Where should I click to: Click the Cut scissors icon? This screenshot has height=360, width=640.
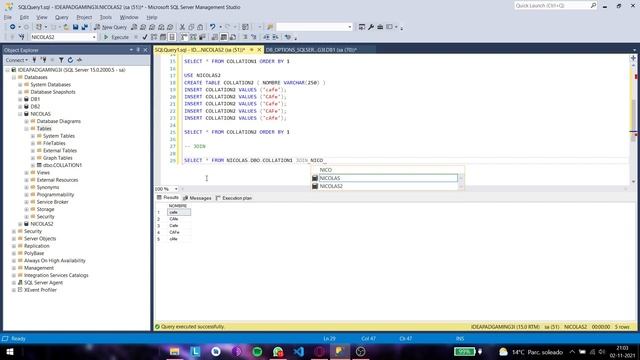coord(182,27)
